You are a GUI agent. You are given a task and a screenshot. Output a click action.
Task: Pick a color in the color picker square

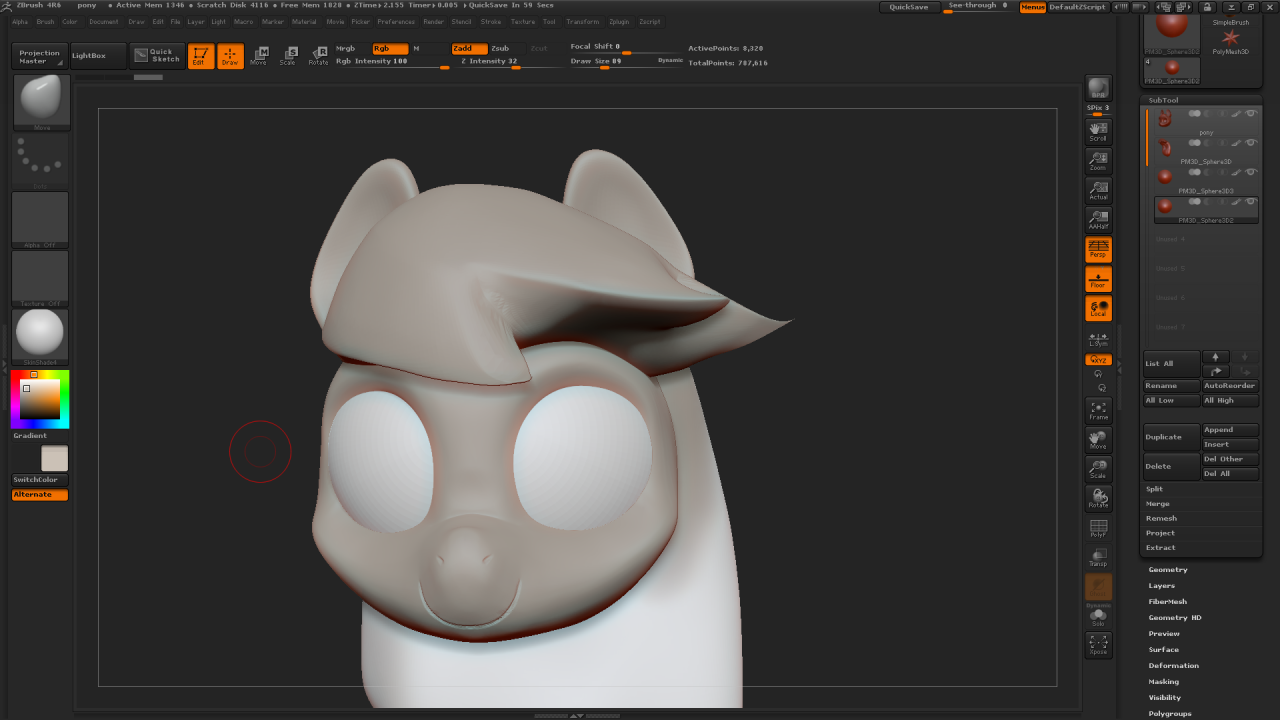(41, 401)
